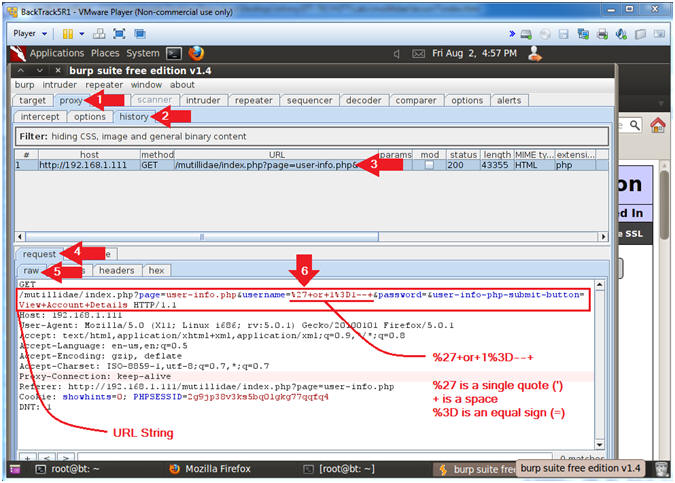Switch to the proxy tab
The width and height of the screenshot is (675, 483).
point(71,100)
